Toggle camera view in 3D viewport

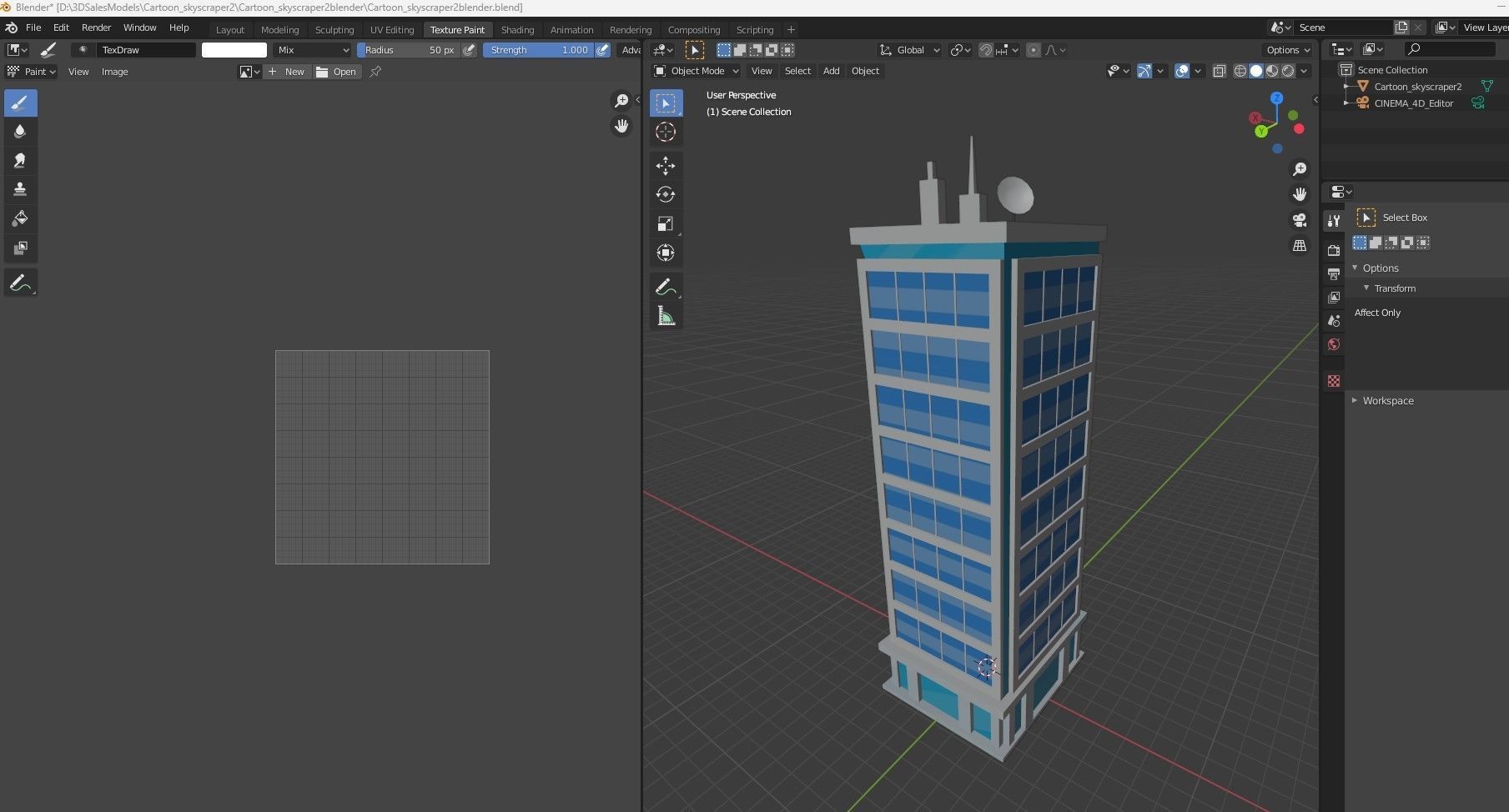click(1300, 220)
